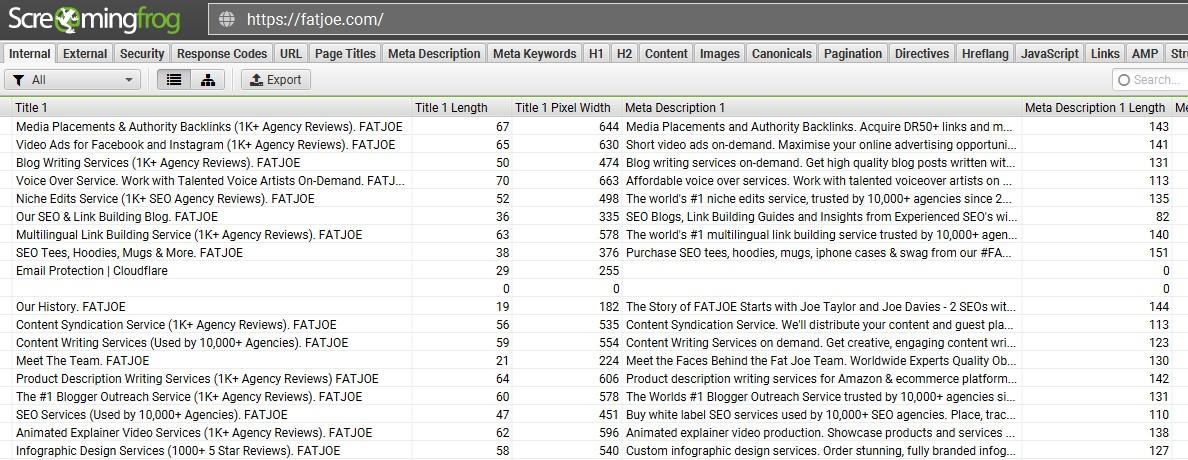Viewport: 1188px width, 460px height.
Task: Select row 'Video Ads for Facebook and Instagram'
Action: pyautogui.click(x=205, y=145)
